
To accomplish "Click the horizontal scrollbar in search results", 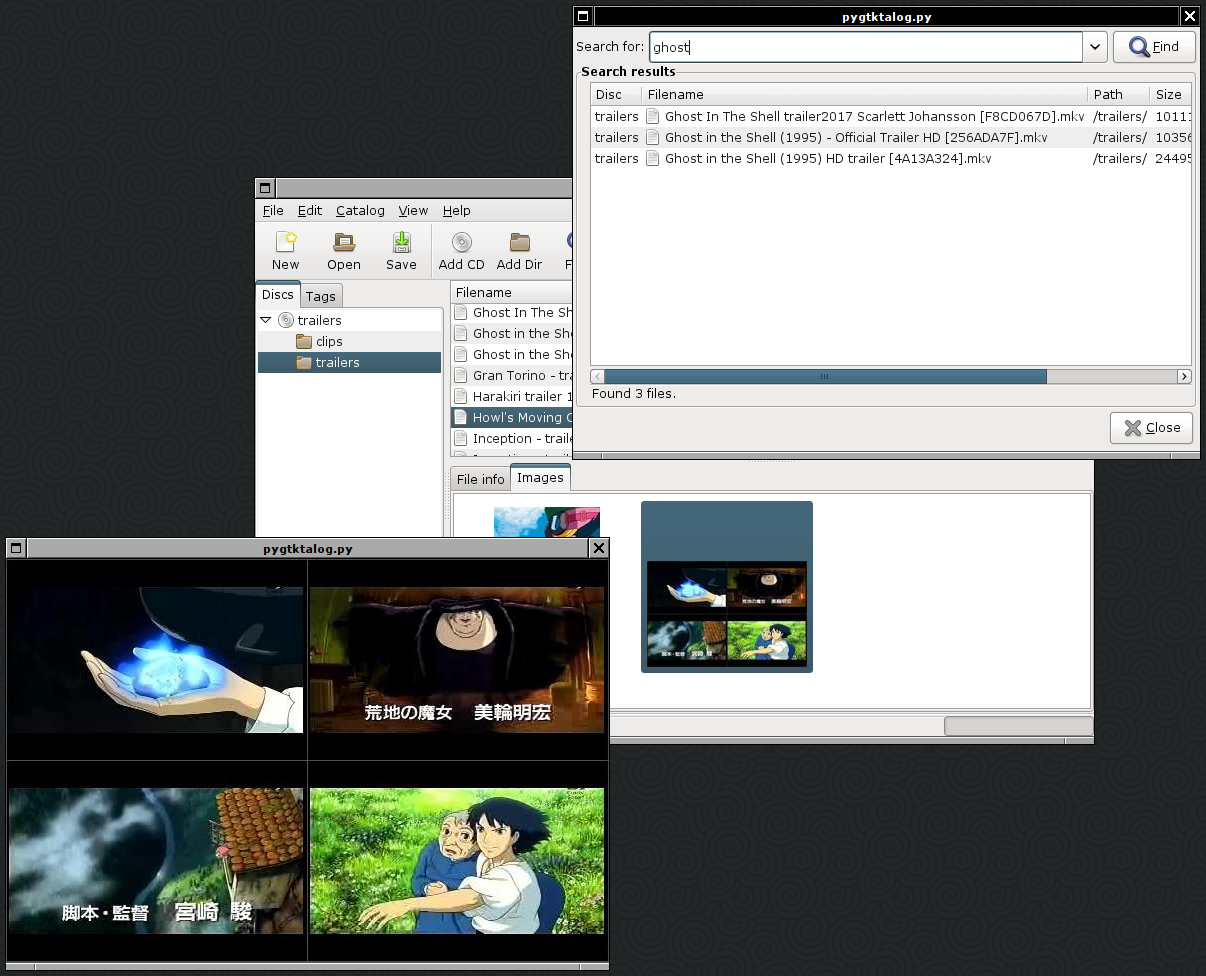I will click(x=820, y=376).
